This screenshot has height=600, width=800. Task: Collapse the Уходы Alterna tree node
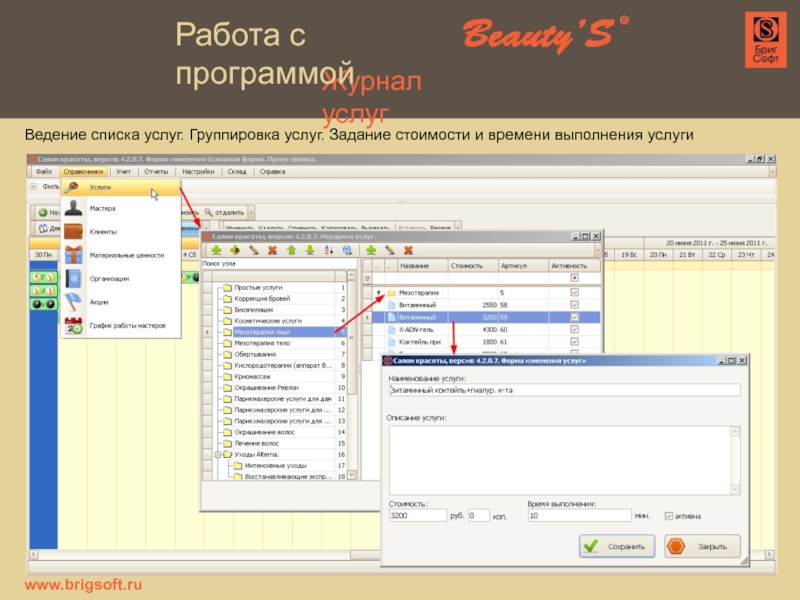pos(218,455)
